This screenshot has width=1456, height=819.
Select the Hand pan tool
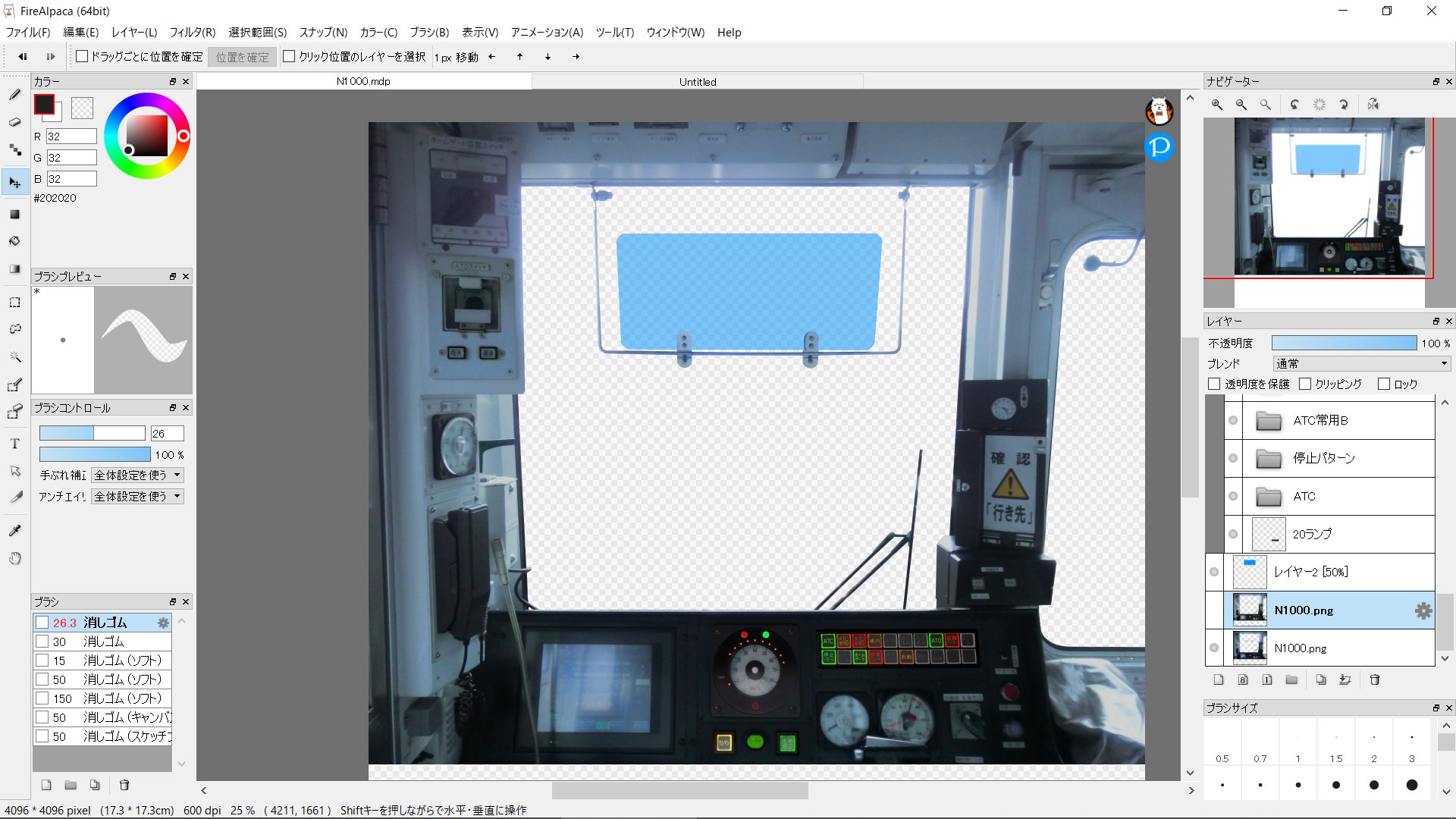14,558
